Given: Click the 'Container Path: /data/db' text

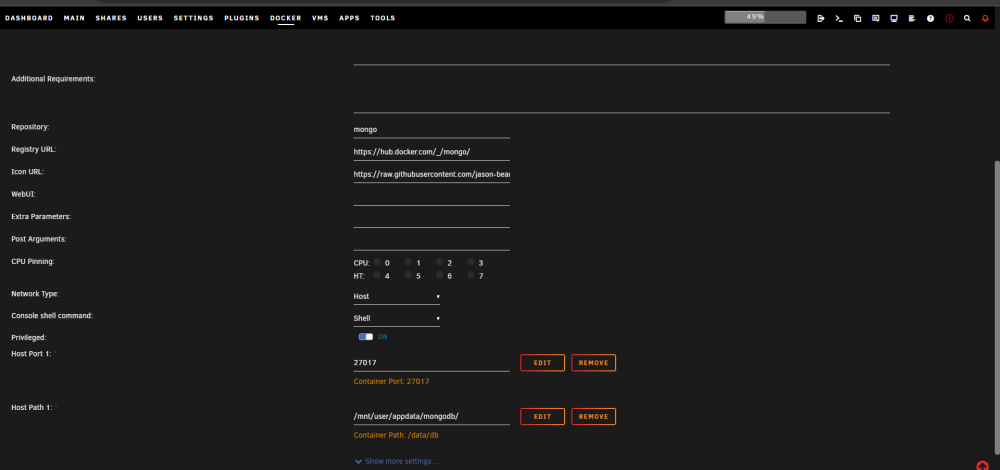Looking at the screenshot, I should pos(396,435).
